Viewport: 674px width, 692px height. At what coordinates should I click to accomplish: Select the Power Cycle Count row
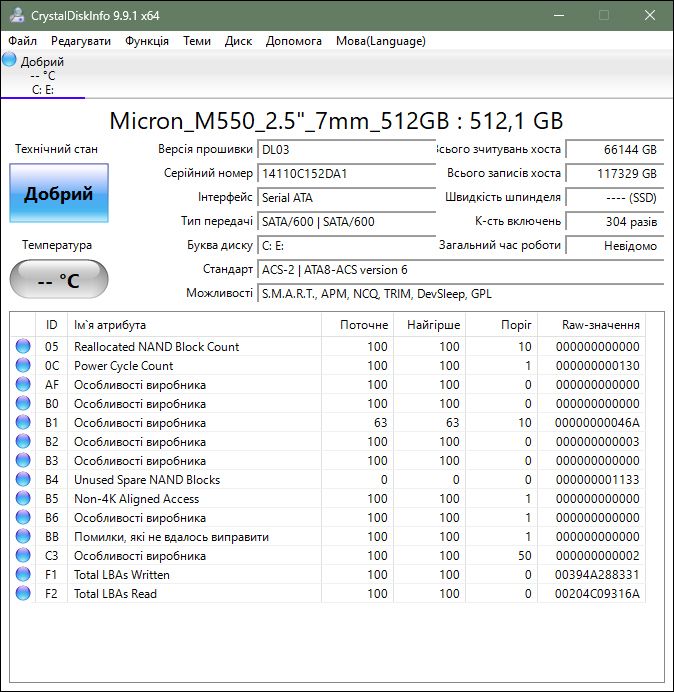pos(328,365)
